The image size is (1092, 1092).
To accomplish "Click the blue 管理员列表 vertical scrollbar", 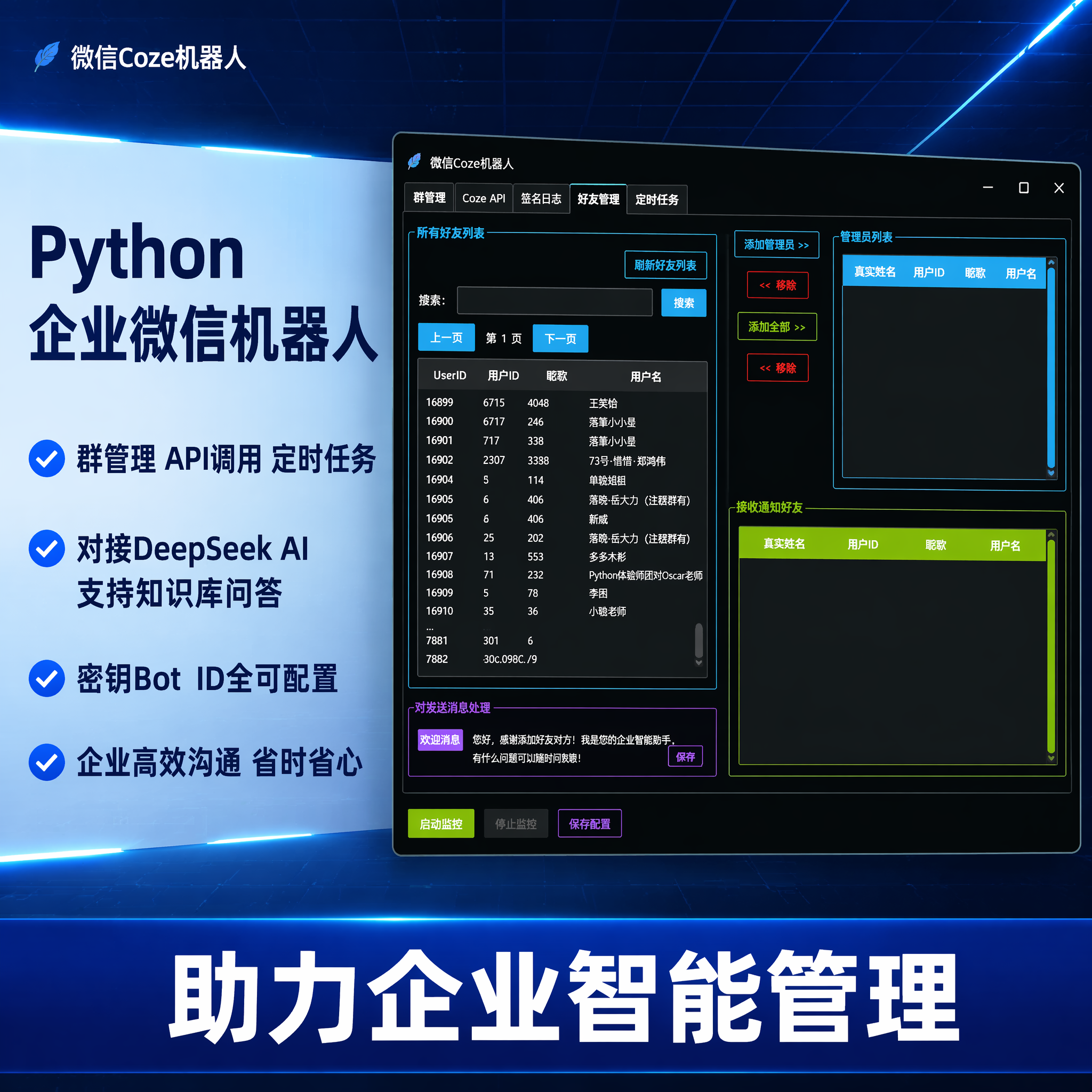I will [x=1051, y=367].
